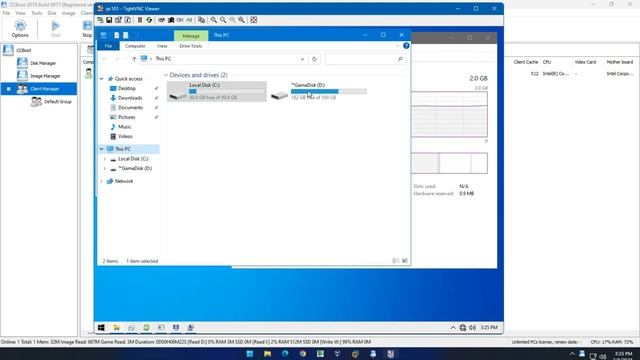Collapse Client Manager node in CCBoot

tap(9, 89)
